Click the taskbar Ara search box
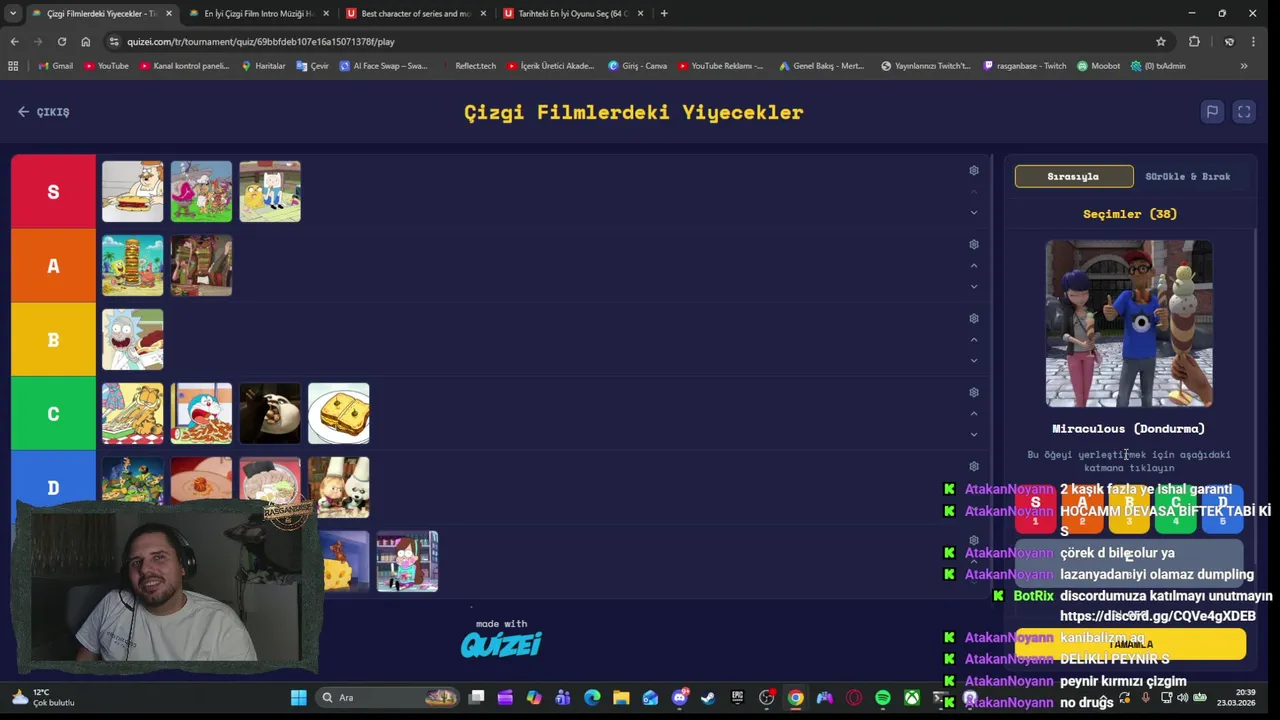1280x720 pixels. [x=390, y=698]
